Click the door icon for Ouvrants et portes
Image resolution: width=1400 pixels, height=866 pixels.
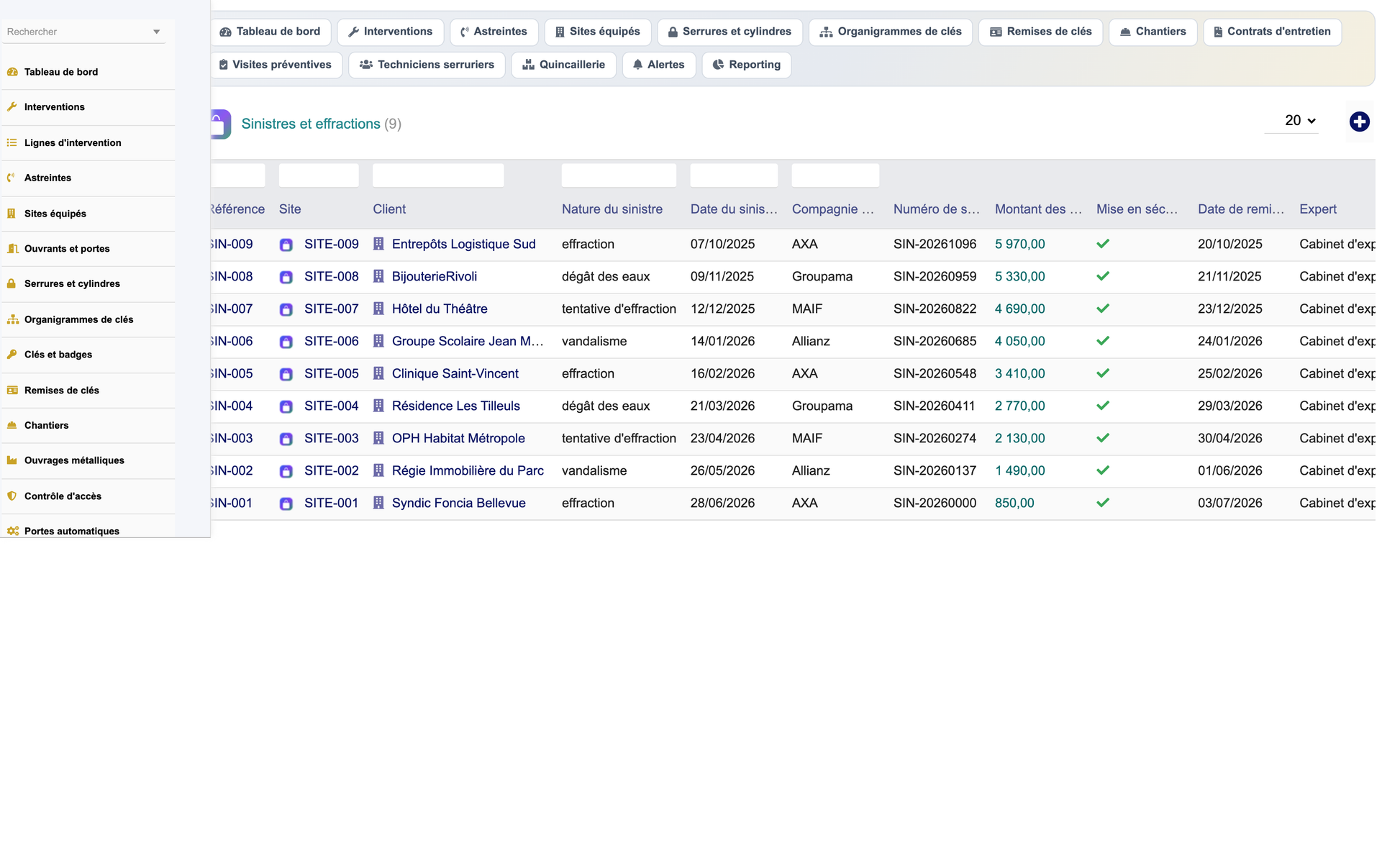pyautogui.click(x=12, y=249)
